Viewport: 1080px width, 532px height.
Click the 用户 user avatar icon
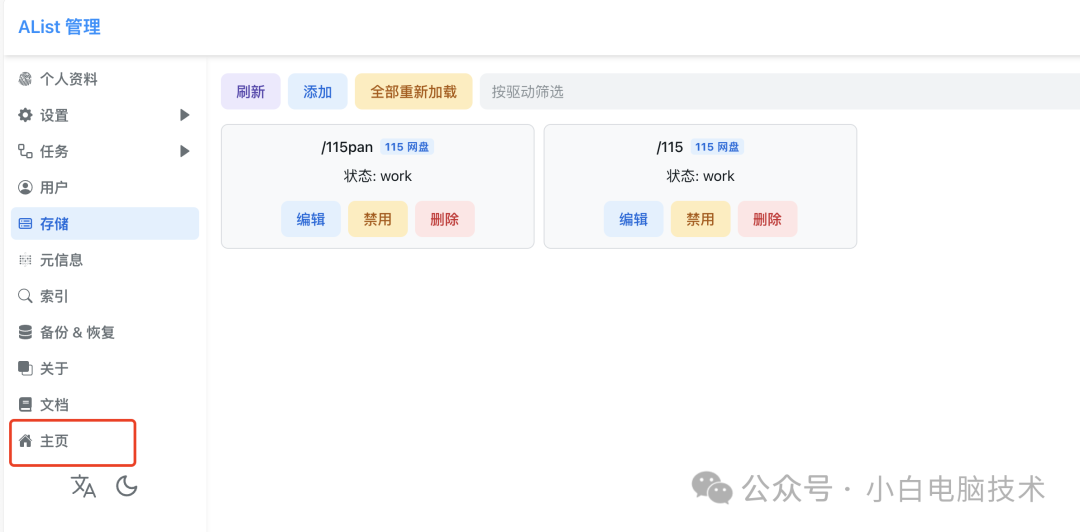pos(25,187)
